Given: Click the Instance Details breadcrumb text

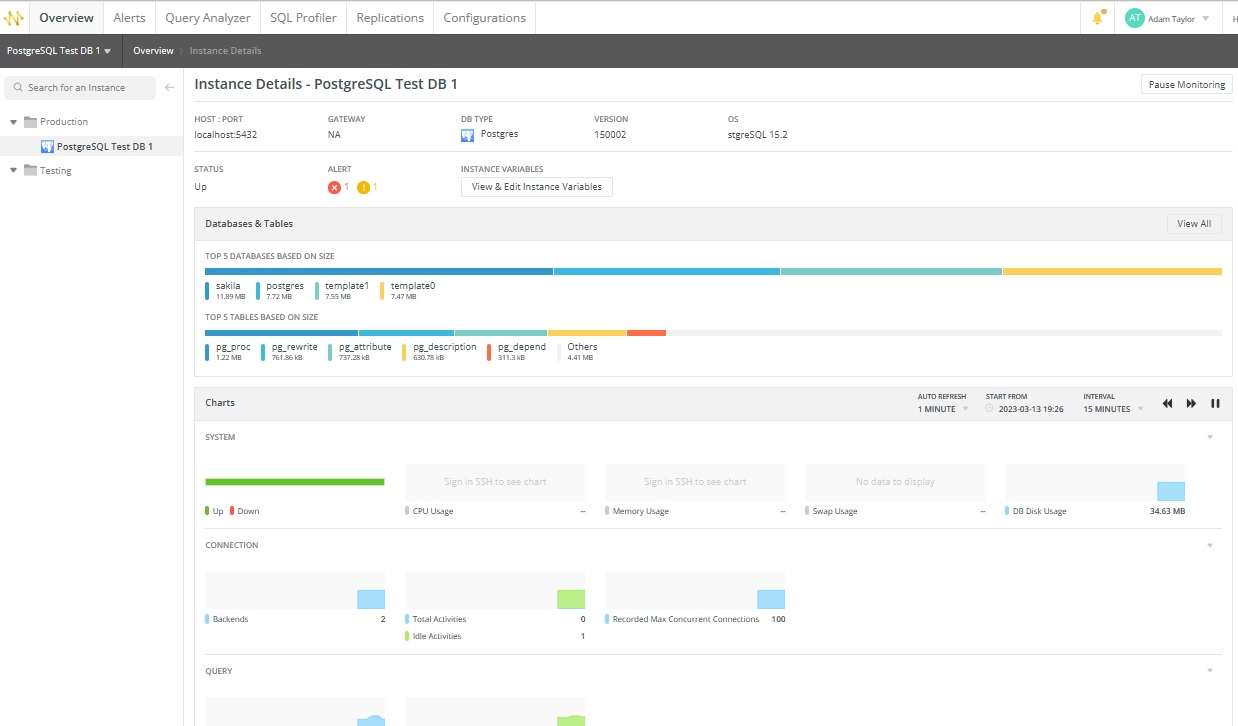Looking at the screenshot, I should pyautogui.click(x=225, y=51).
